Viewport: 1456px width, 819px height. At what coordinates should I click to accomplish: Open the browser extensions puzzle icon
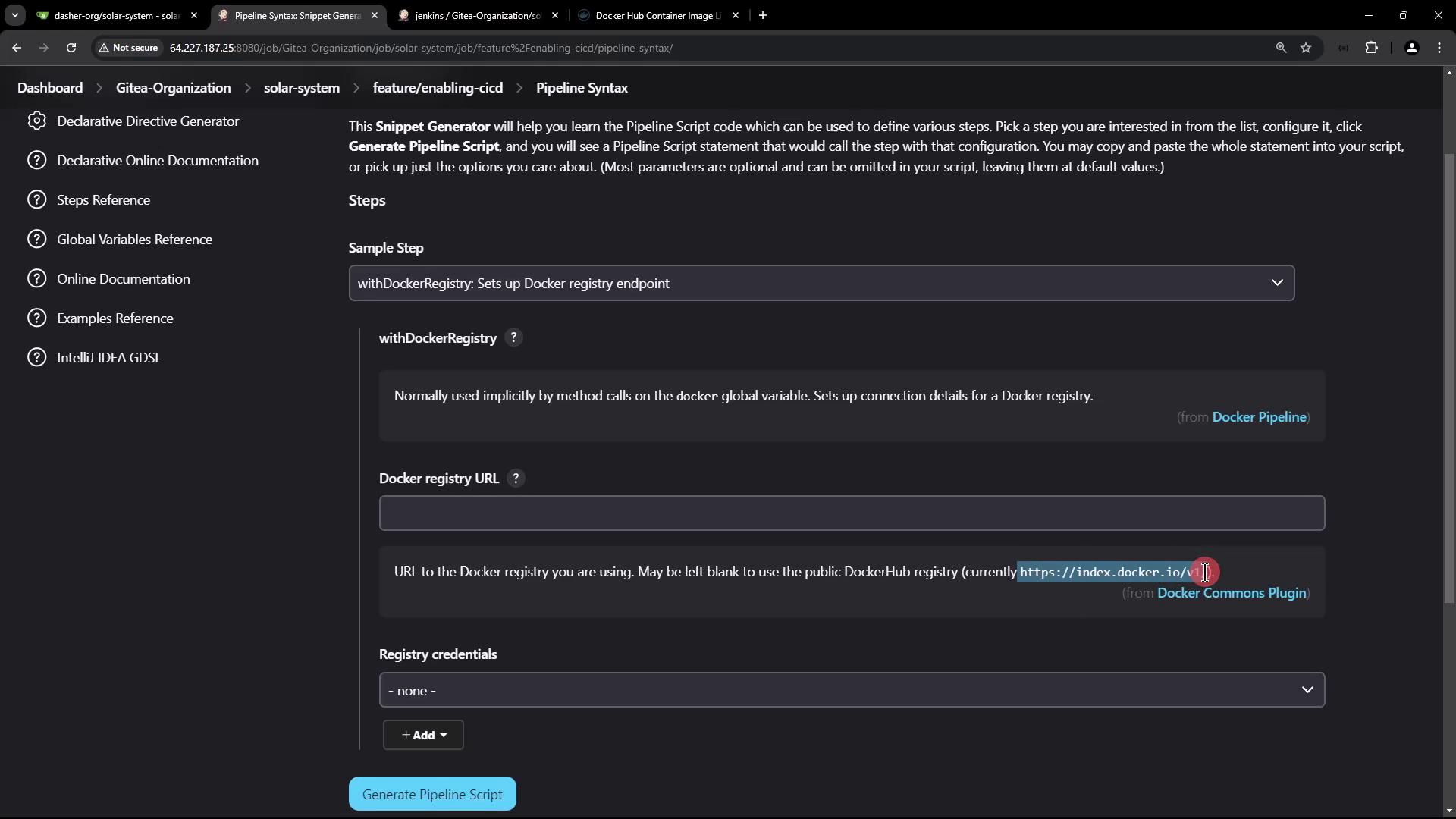(x=1371, y=48)
